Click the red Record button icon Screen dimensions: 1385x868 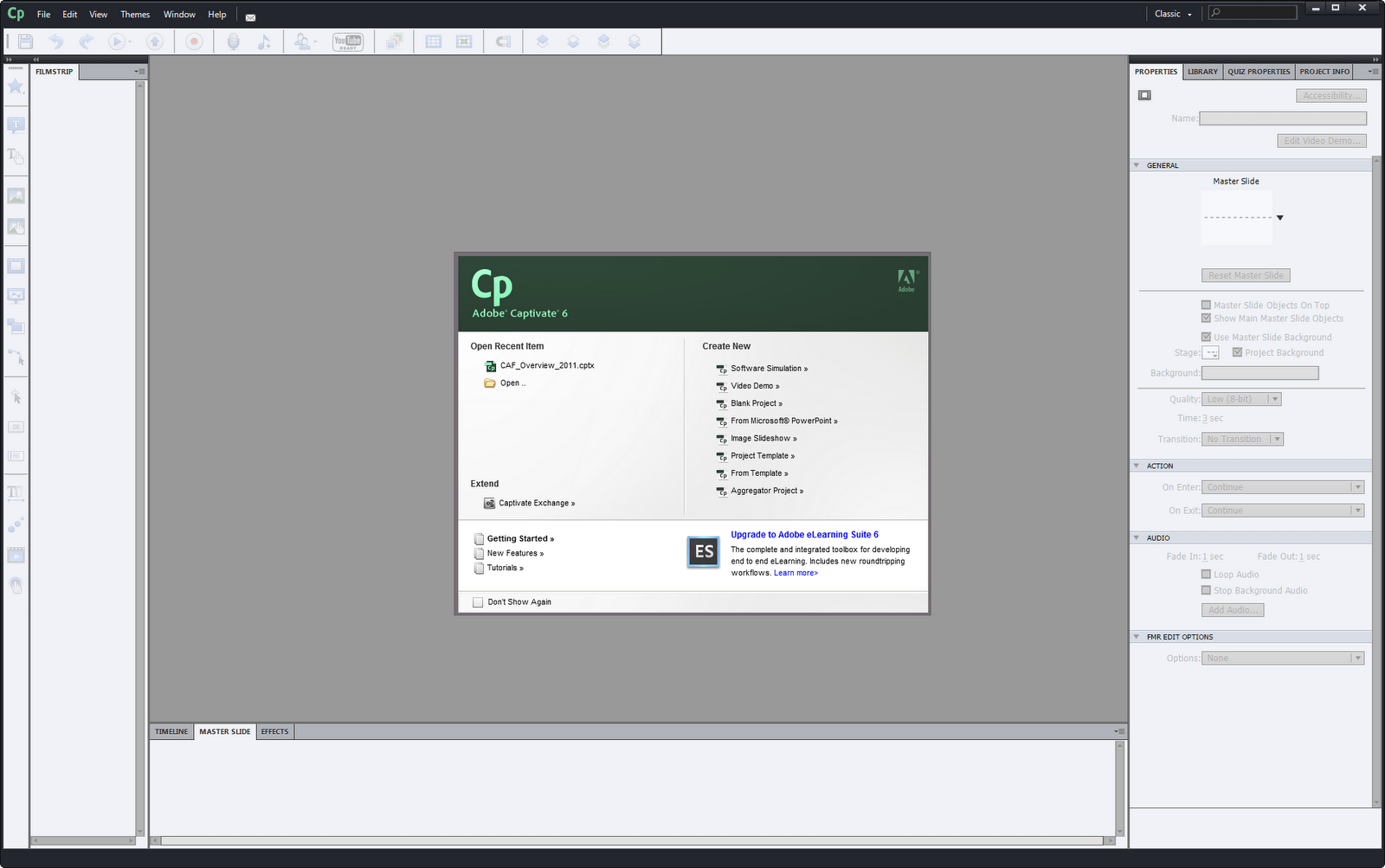194,42
